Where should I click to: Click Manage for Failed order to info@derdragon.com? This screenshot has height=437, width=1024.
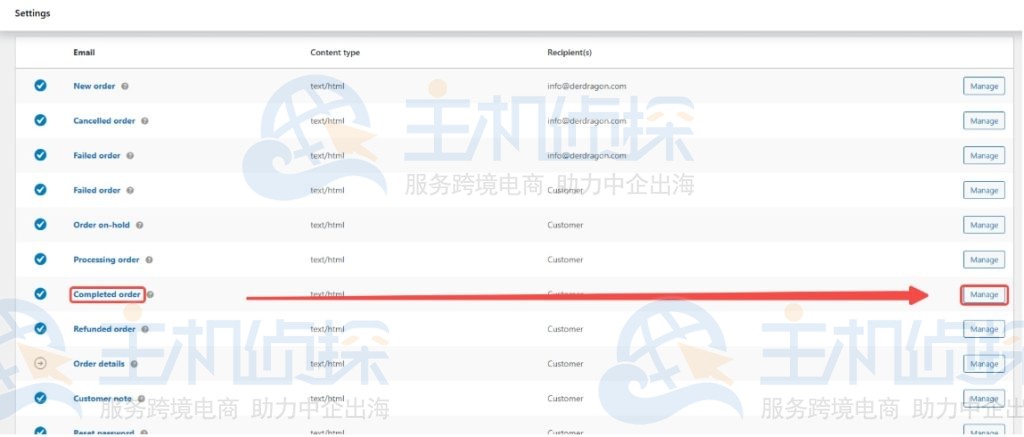pos(984,155)
